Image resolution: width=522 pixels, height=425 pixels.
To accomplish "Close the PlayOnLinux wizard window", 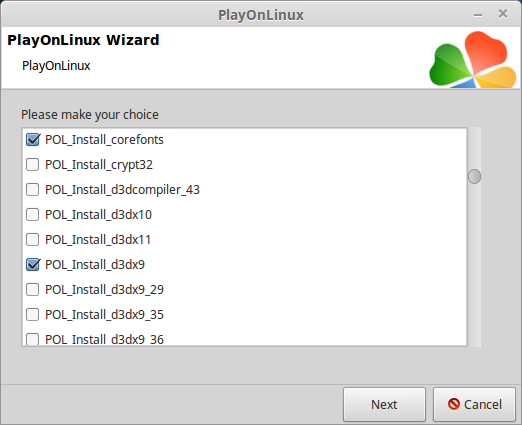I will tap(503, 14).
